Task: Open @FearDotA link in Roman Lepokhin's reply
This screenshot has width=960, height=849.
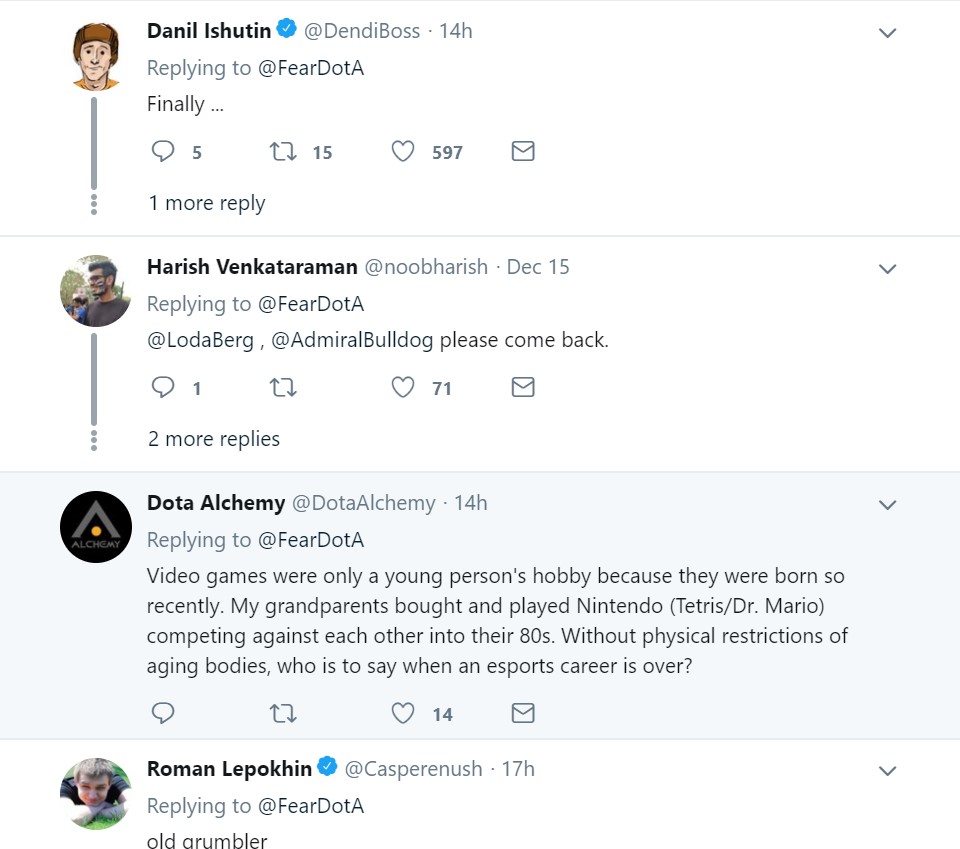Action: 311,806
